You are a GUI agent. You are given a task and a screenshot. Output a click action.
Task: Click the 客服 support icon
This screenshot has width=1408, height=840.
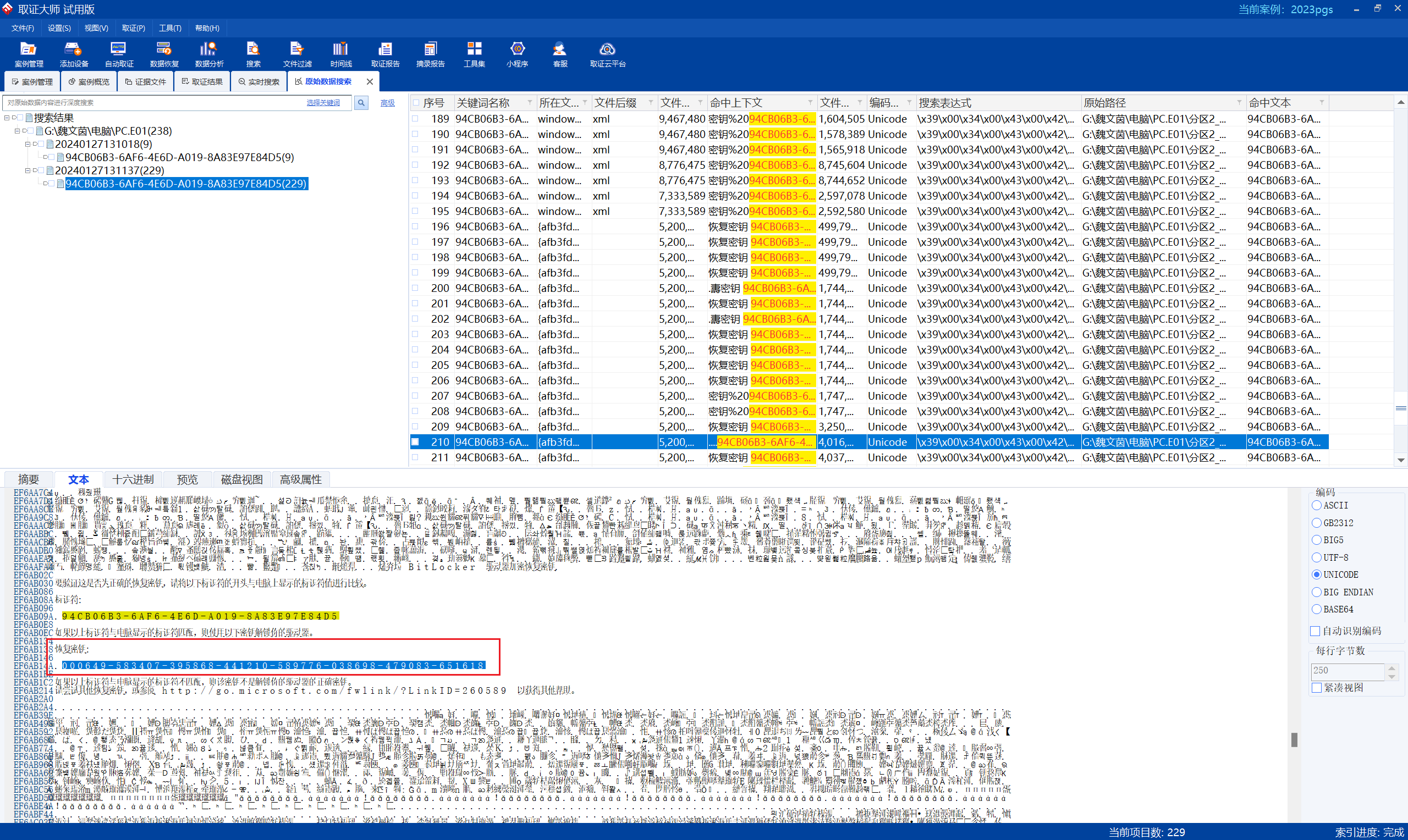560,54
